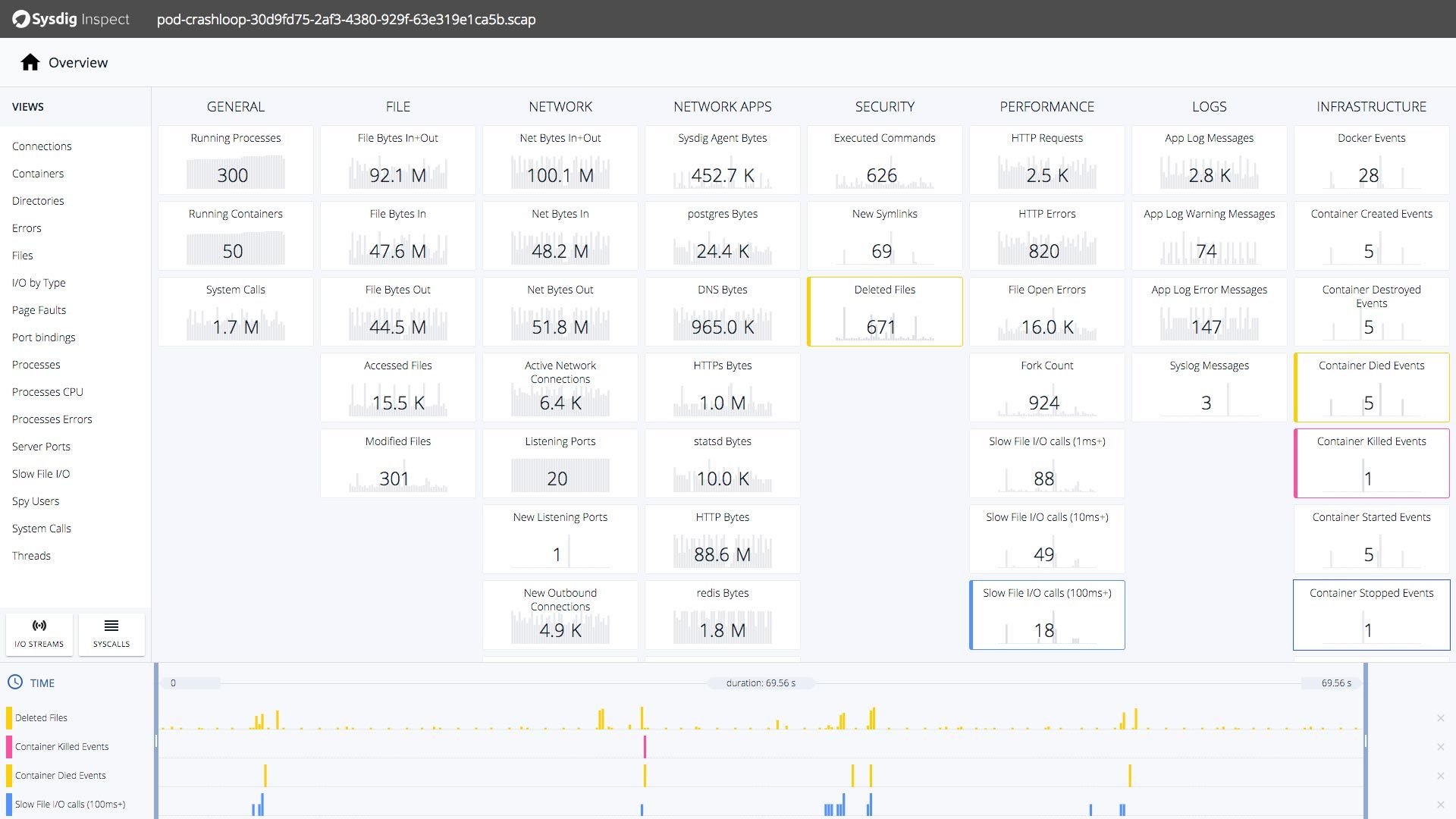Image resolution: width=1456 pixels, height=819 pixels.
Task: Open the Port bindings view
Action: point(43,337)
